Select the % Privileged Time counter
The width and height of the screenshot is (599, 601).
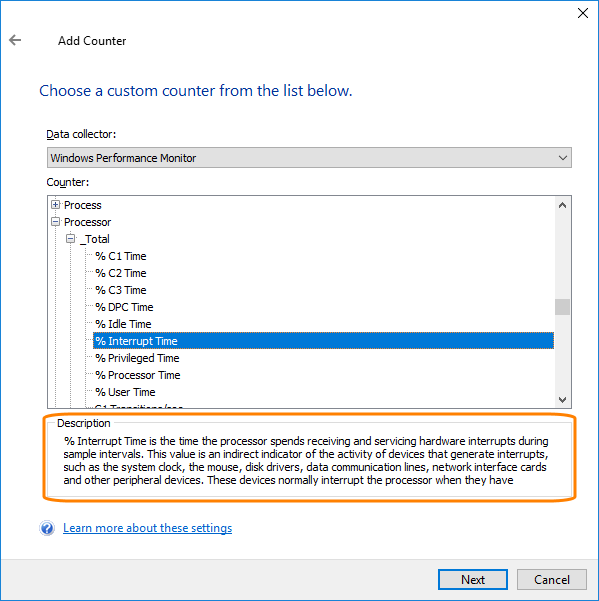click(137, 358)
